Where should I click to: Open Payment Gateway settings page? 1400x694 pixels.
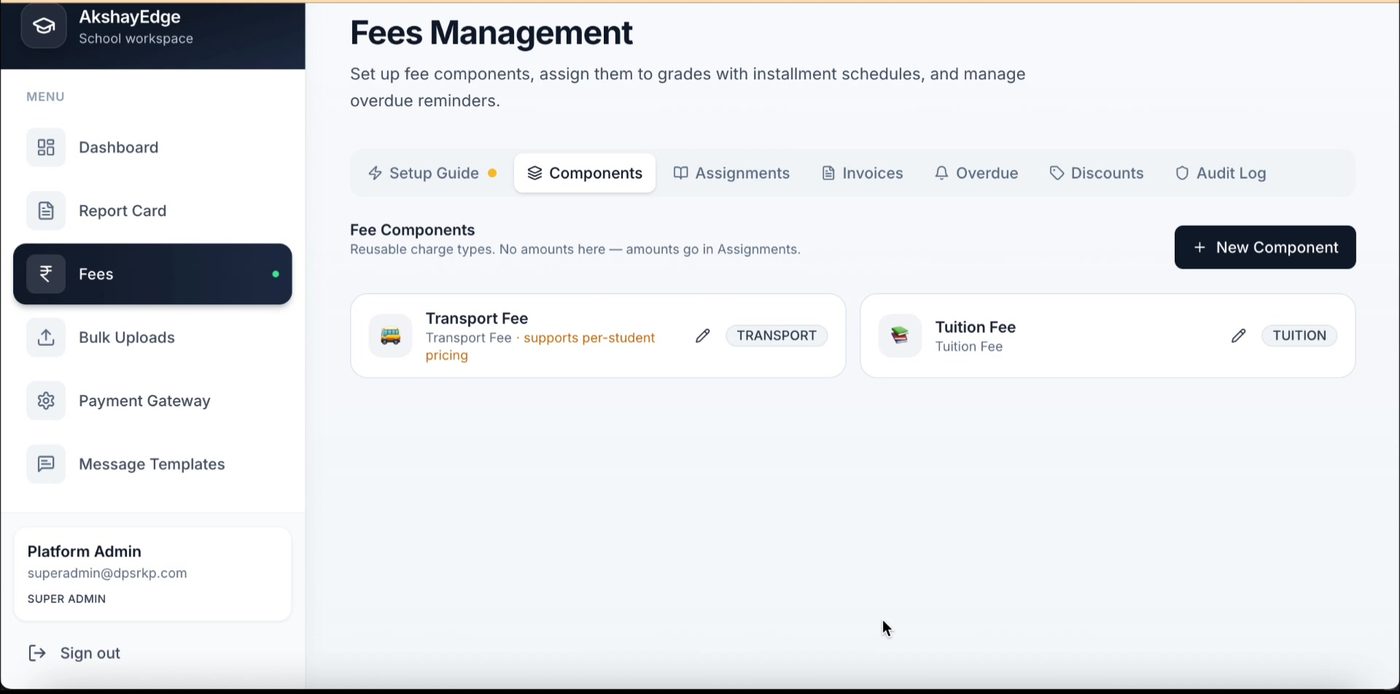(x=152, y=400)
